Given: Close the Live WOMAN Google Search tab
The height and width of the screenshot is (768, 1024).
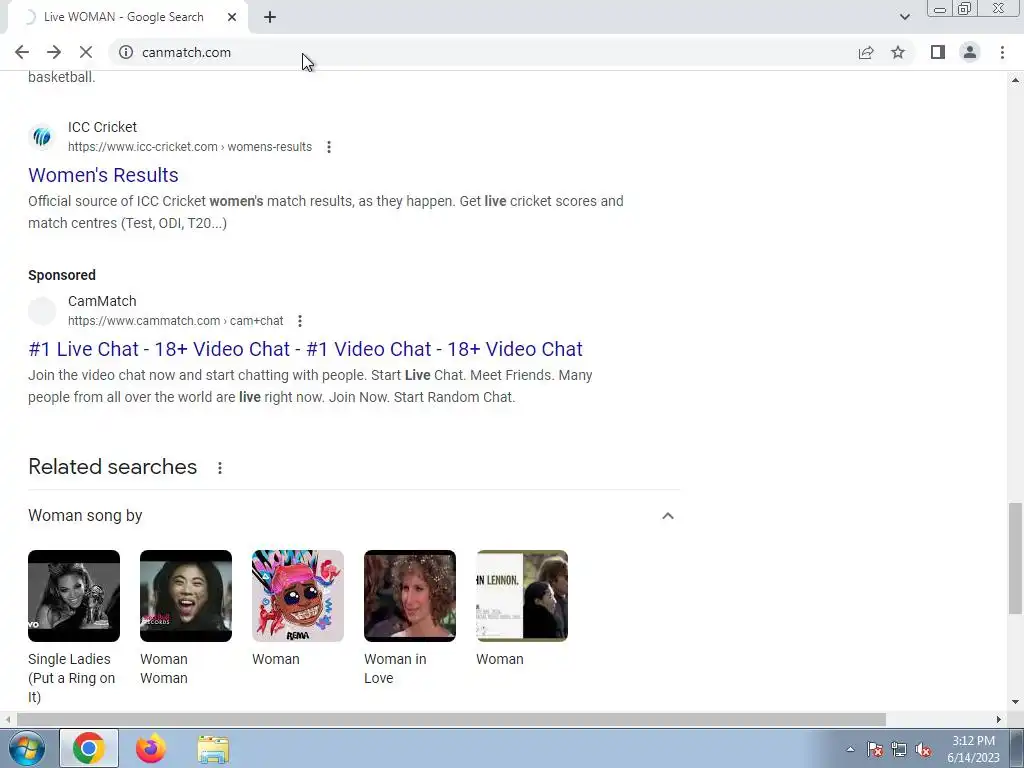Looking at the screenshot, I should pos(232,17).
